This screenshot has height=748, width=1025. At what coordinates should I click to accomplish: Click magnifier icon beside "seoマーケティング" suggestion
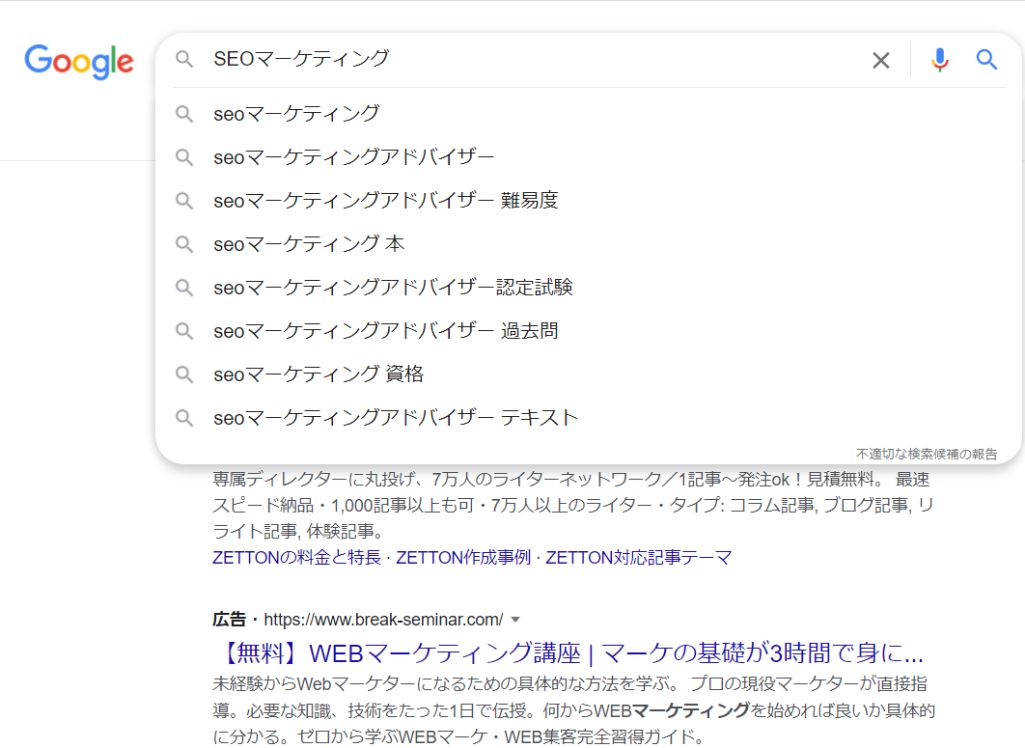coord(184,114)
